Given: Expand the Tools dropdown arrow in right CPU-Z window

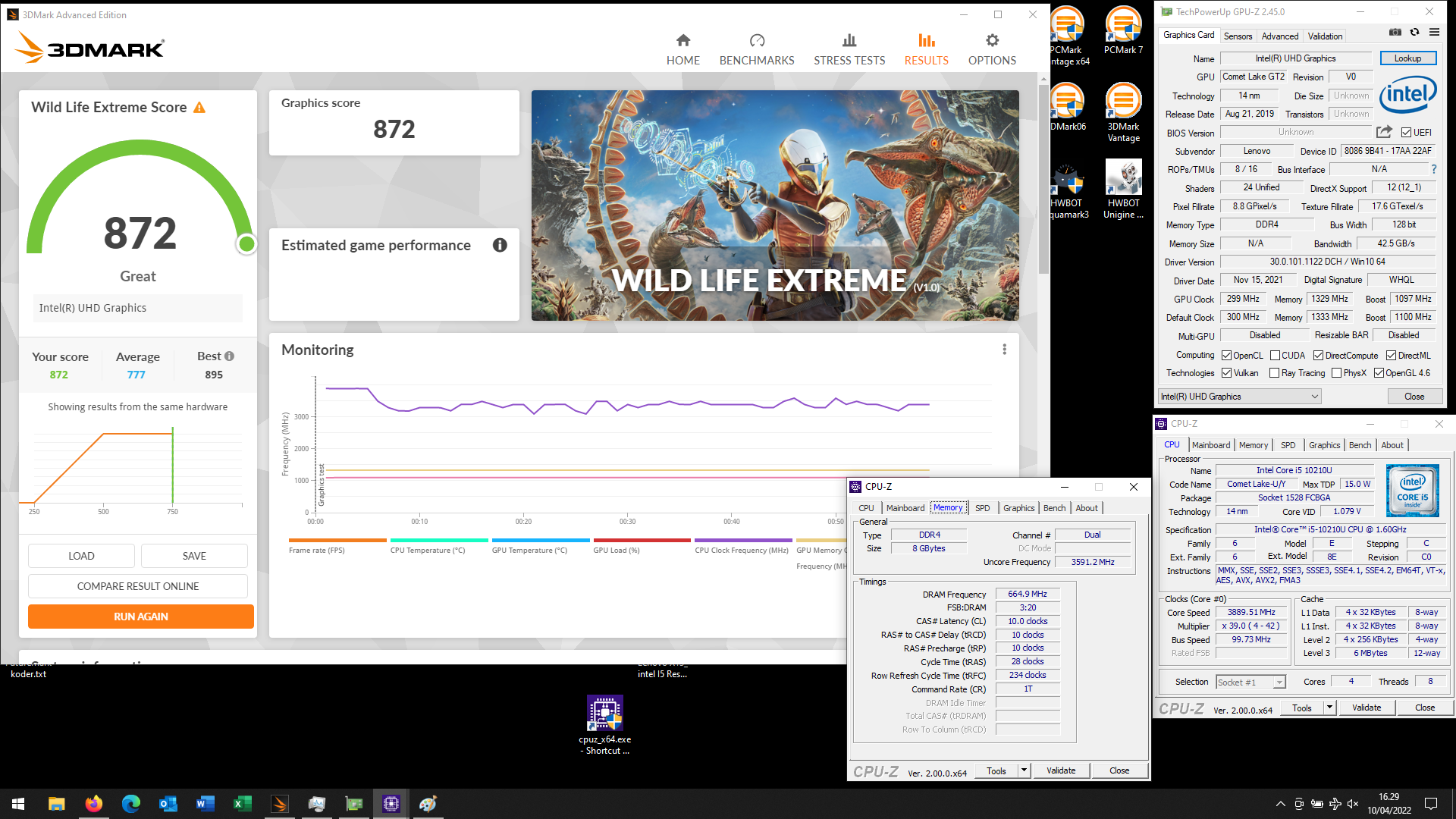Looking at the screenshot, I should point(1329,708).
